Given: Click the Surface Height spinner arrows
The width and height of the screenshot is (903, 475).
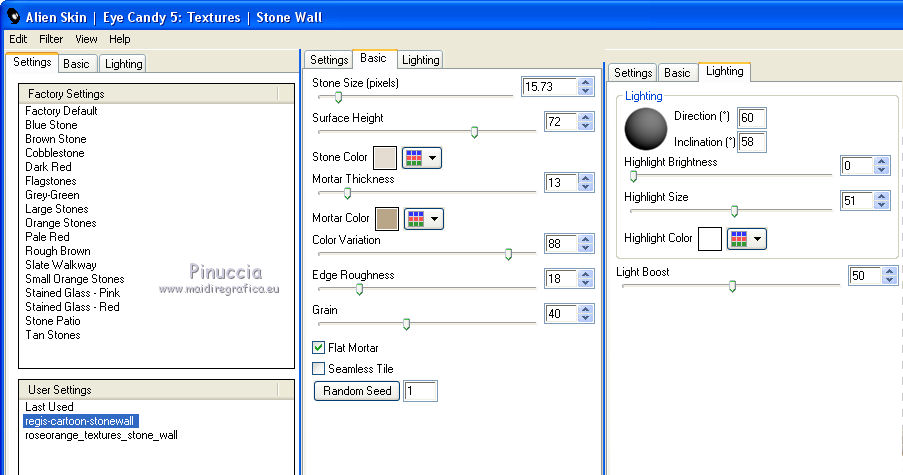Looking at the screenshot, I should tap(586, 121).
